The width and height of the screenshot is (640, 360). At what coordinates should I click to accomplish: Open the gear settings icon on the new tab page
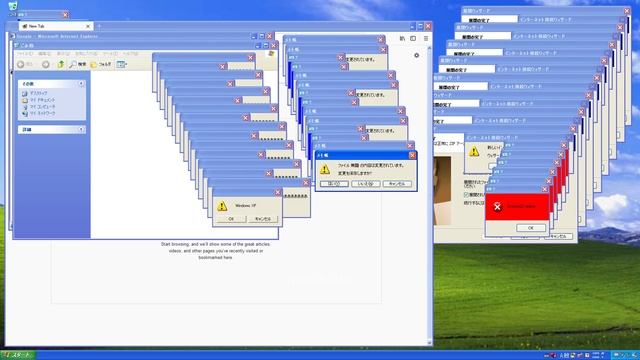click(x=416, y=55)
